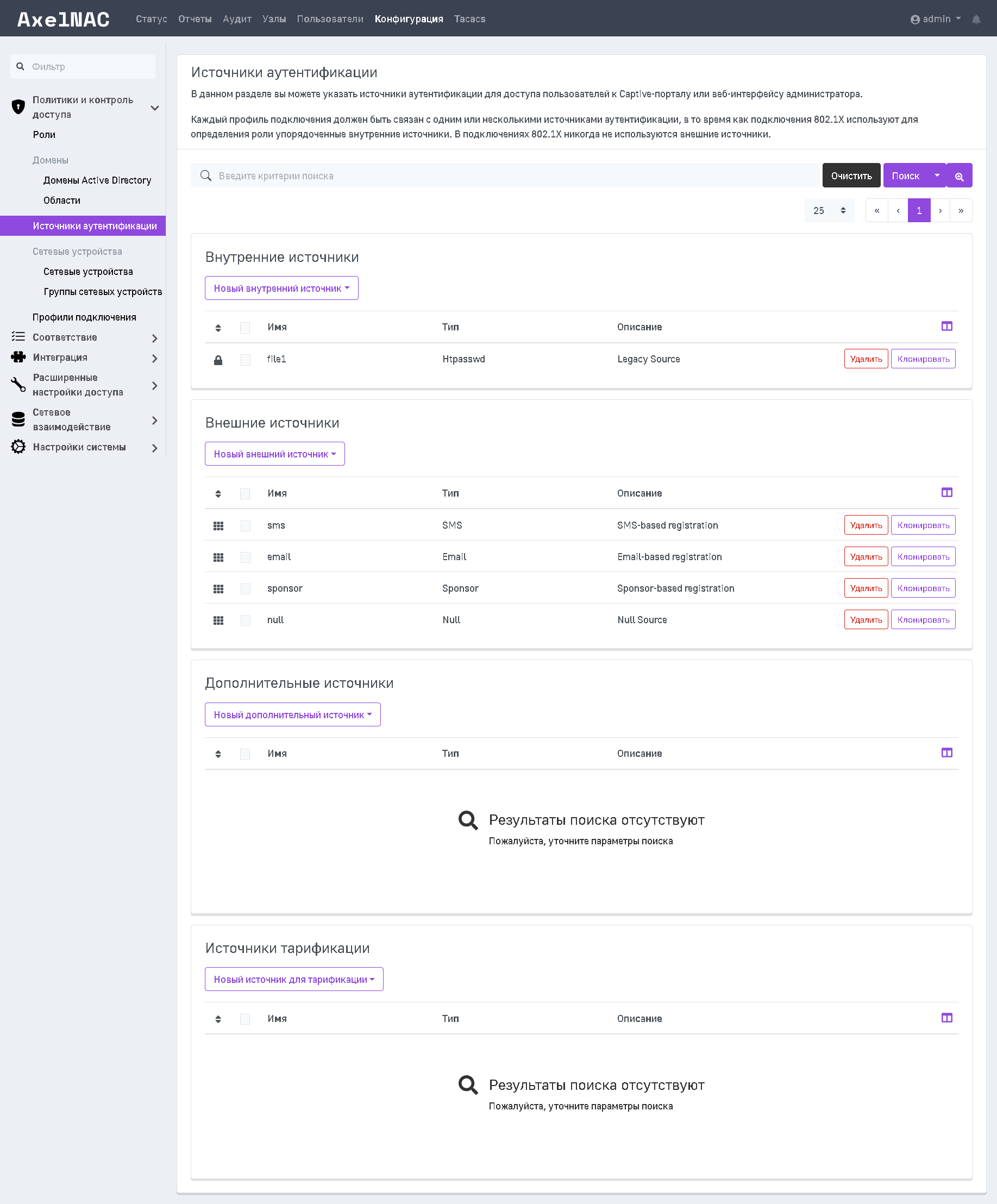Open the Аудит menu in top navigation
The width and height of the screenshot is (997, 1204).
237,19
